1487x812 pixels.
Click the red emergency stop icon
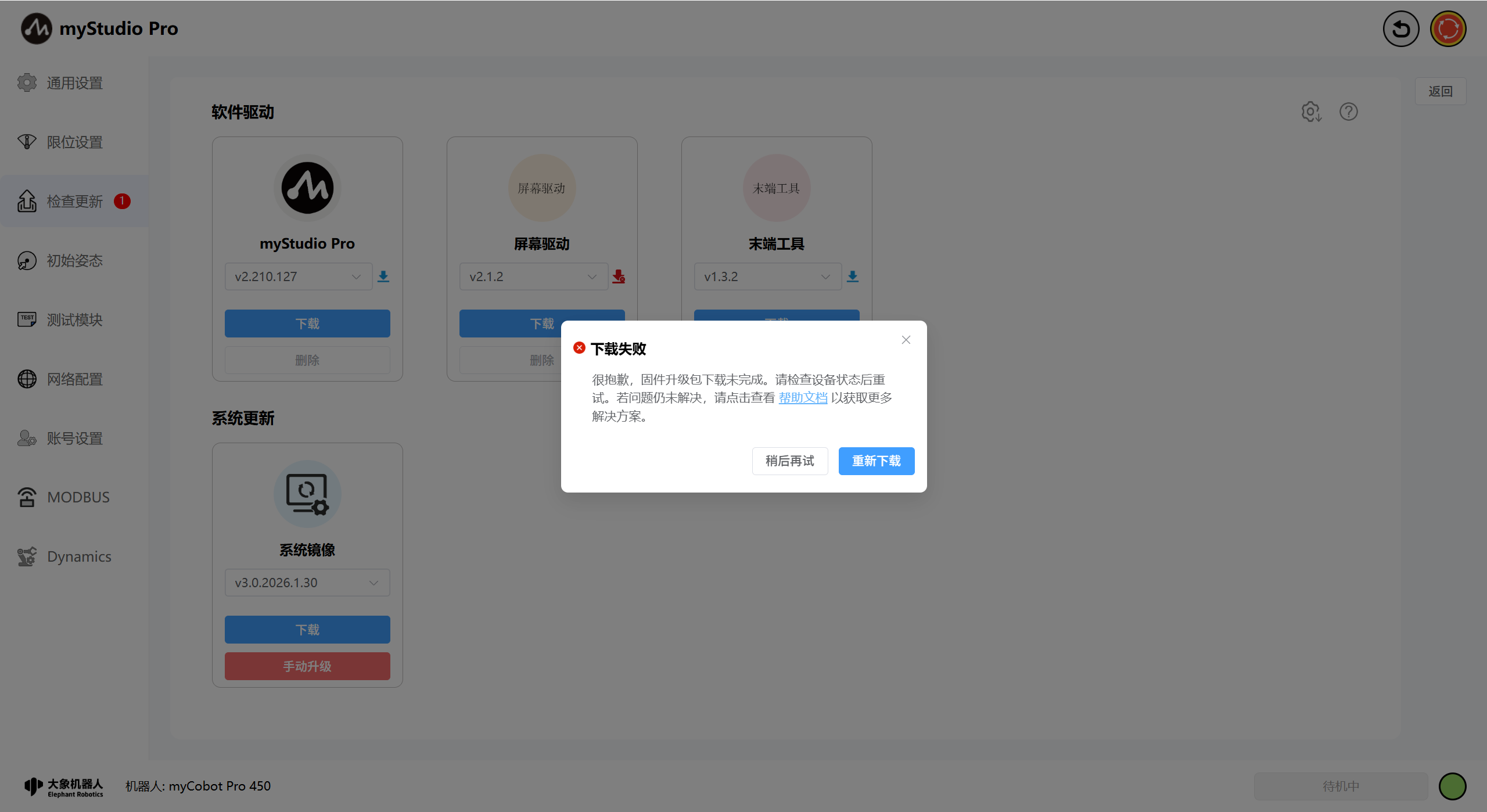point(1448,29)
